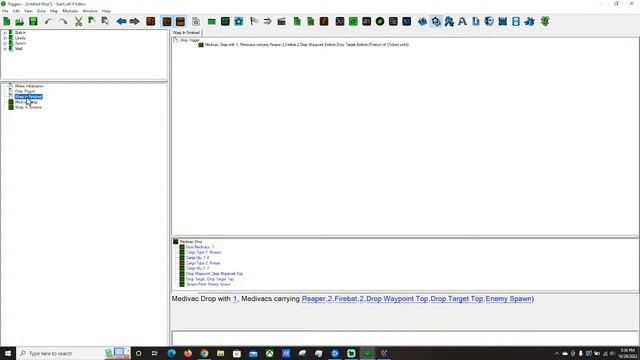Click the Windows Start button
Image resolution: width=640 pixels, height=360 pixels.
coord(8,353)
